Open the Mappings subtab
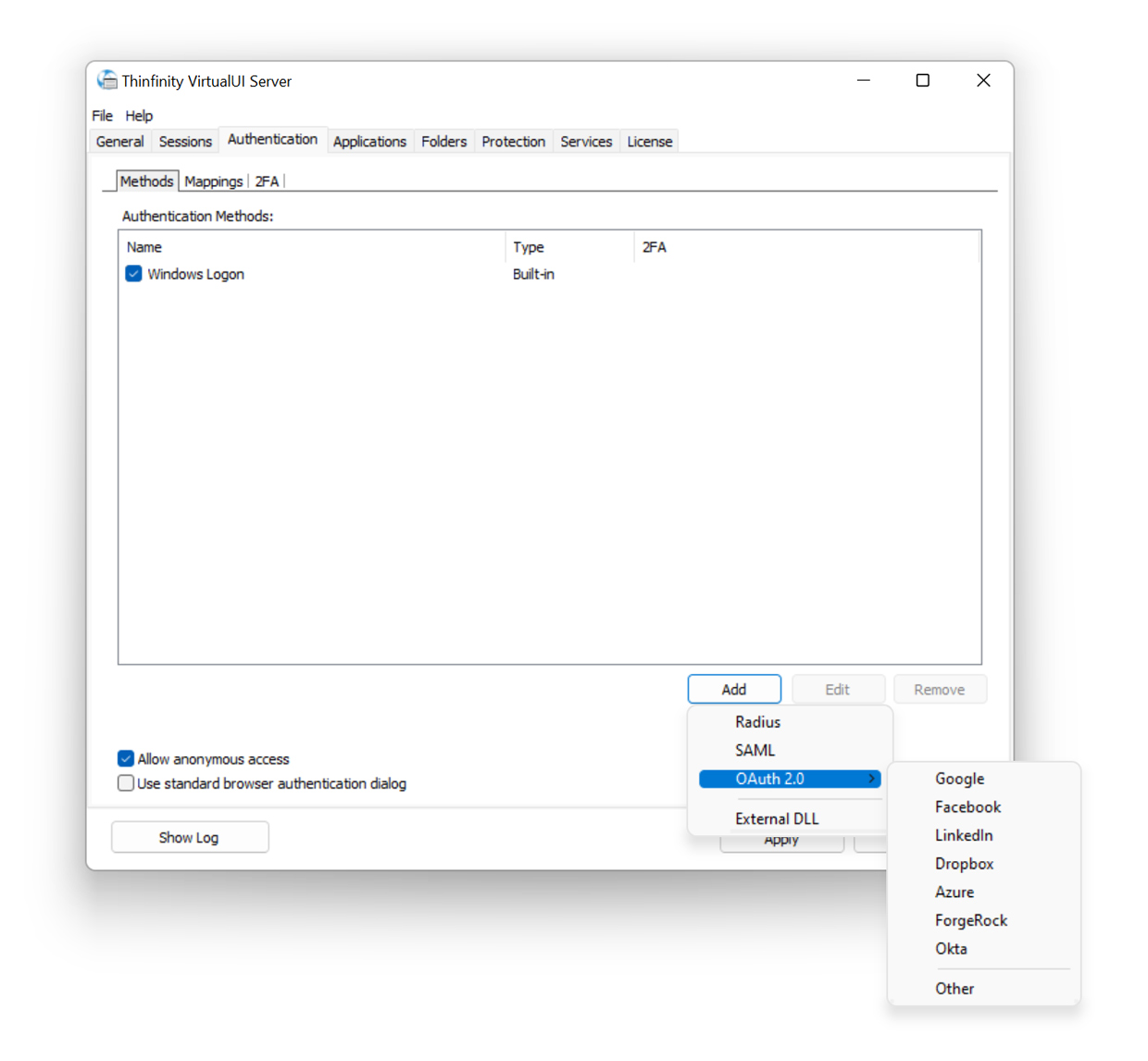Image resolution: width=1148 pixels, height=1061 pixels. click(x=213, y=181)
